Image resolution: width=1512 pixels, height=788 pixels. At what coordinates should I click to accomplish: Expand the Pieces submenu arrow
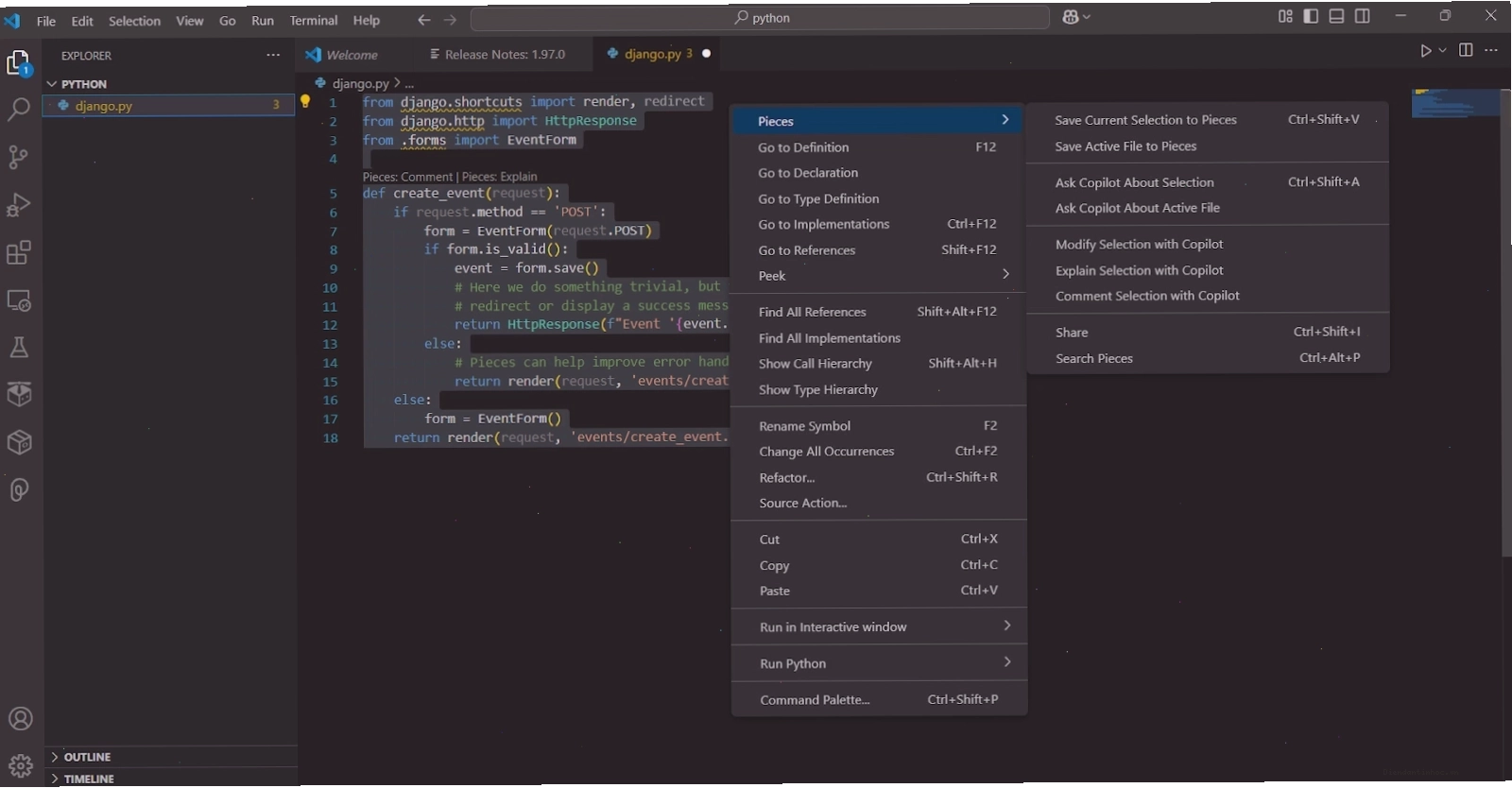[1005, 120]
